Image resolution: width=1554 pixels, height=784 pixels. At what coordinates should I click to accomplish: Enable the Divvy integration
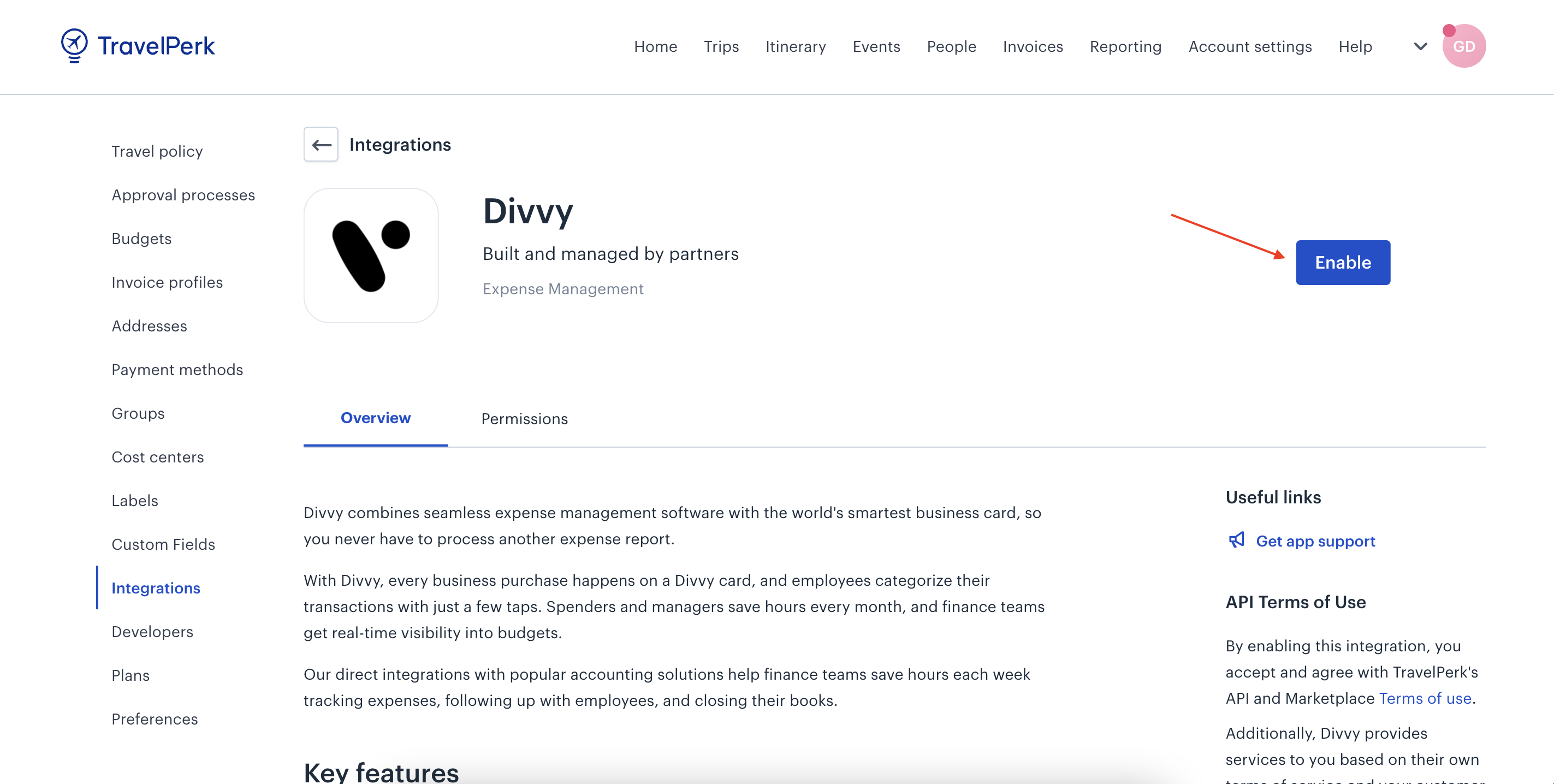pyautogui.click(x=1343, y=263)
